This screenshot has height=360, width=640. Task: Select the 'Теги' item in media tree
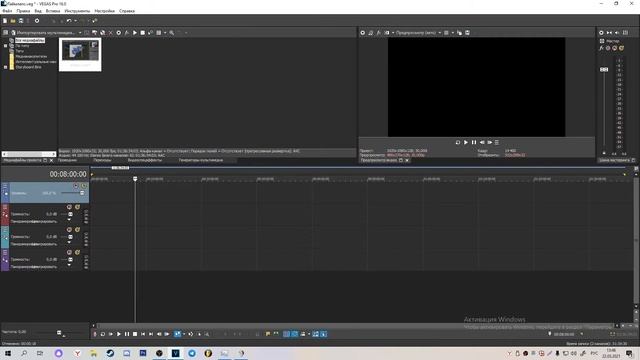(x=20, y=51)
